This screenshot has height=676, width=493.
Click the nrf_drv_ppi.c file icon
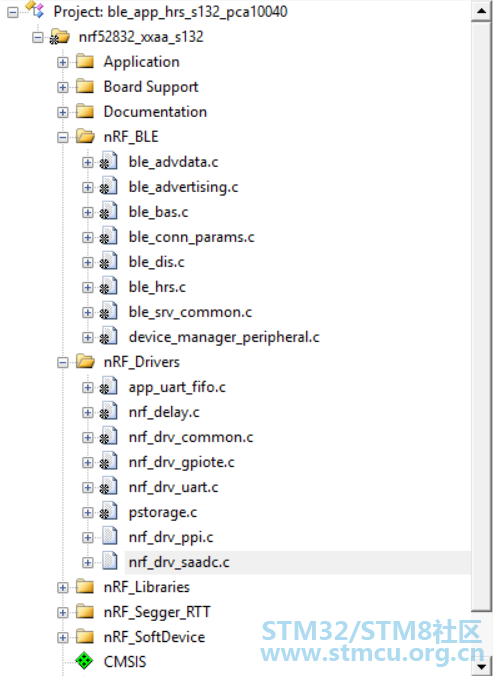[x=109, y=536]
